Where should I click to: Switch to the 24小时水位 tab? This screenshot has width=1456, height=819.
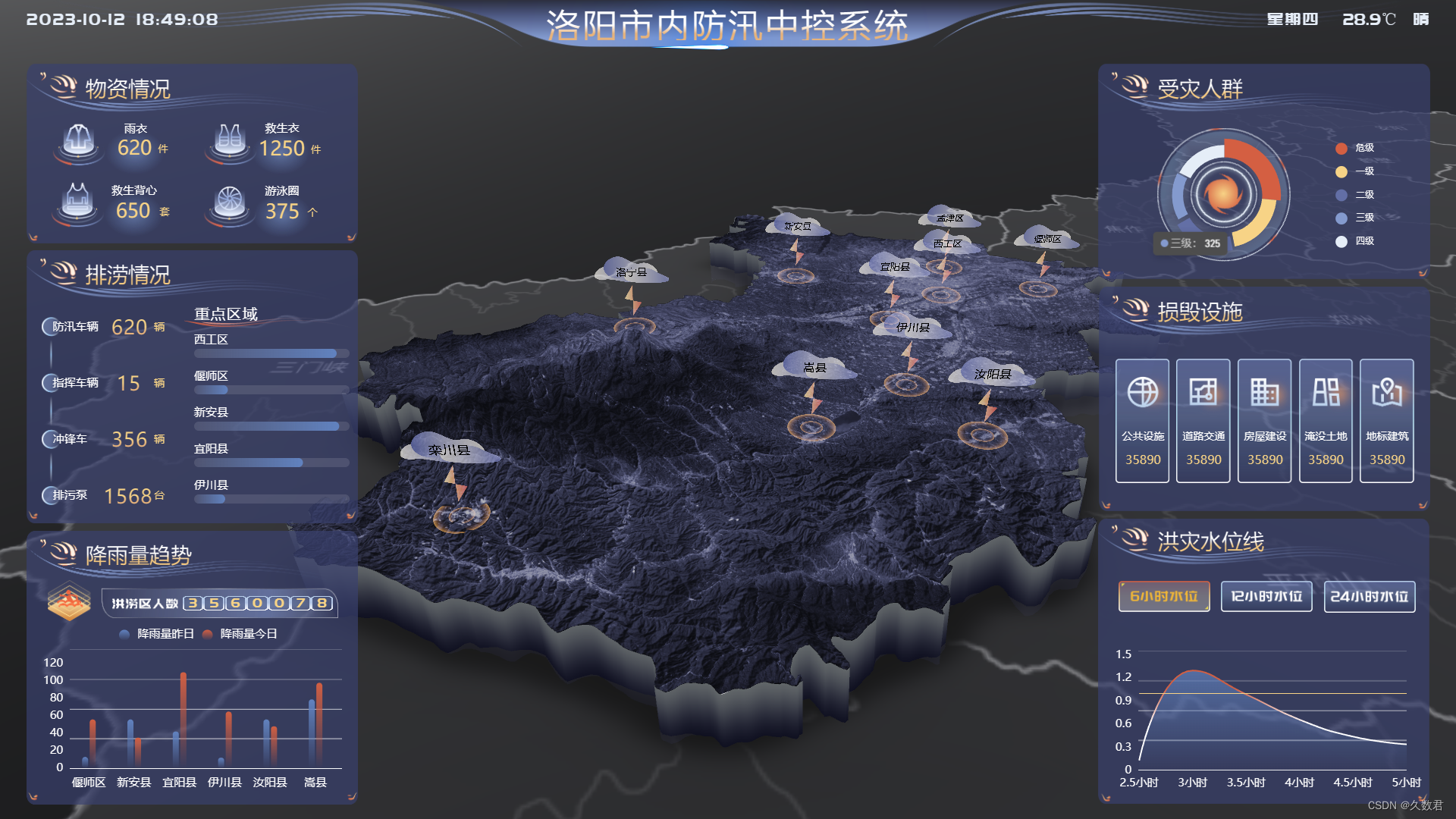tap(1370, 596)
